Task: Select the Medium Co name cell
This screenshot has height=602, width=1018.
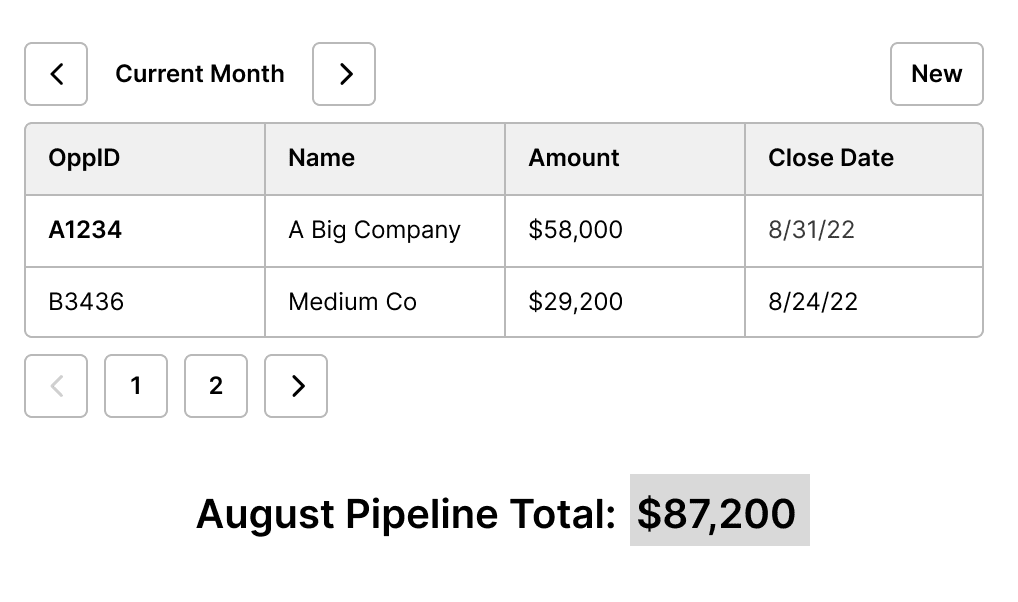Action: coord(352,302)
